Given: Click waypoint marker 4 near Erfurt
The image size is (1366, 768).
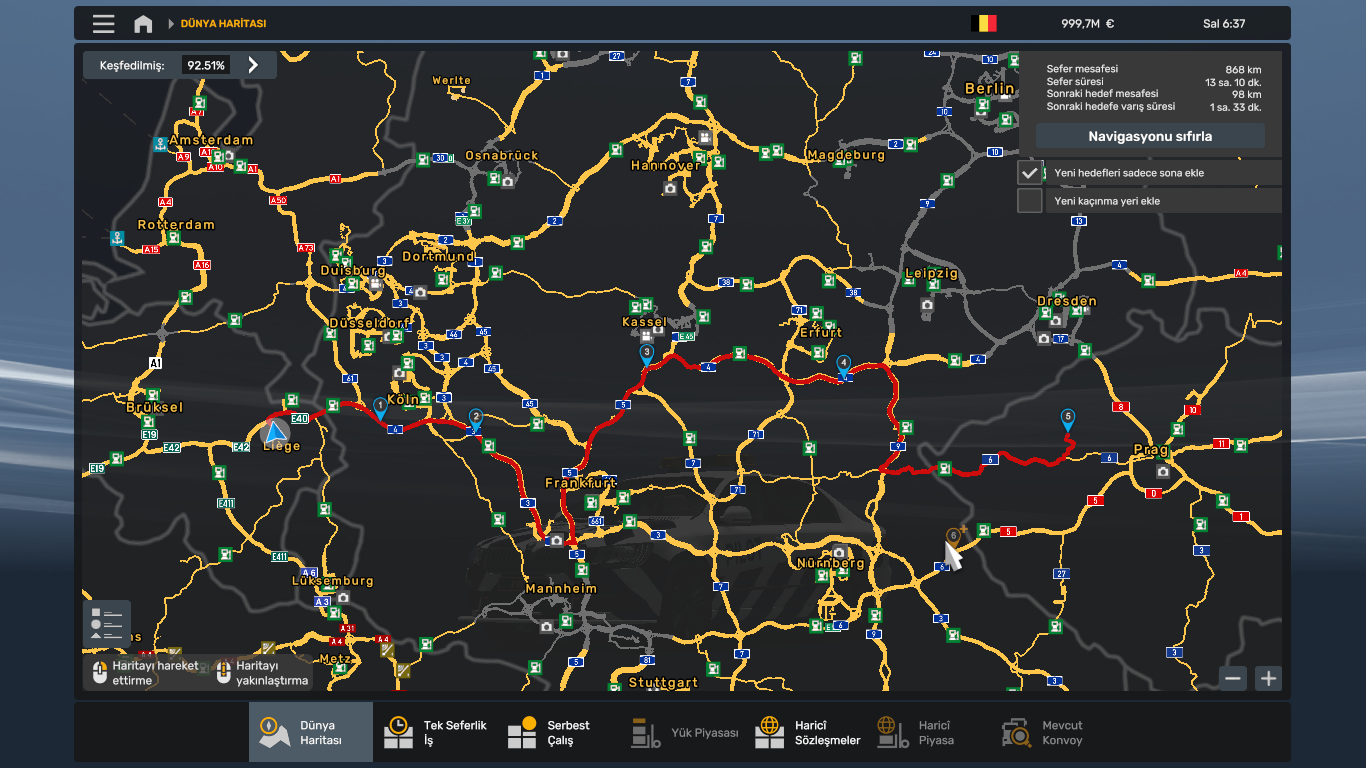Looking at the screenshot, I should point(844,365).
